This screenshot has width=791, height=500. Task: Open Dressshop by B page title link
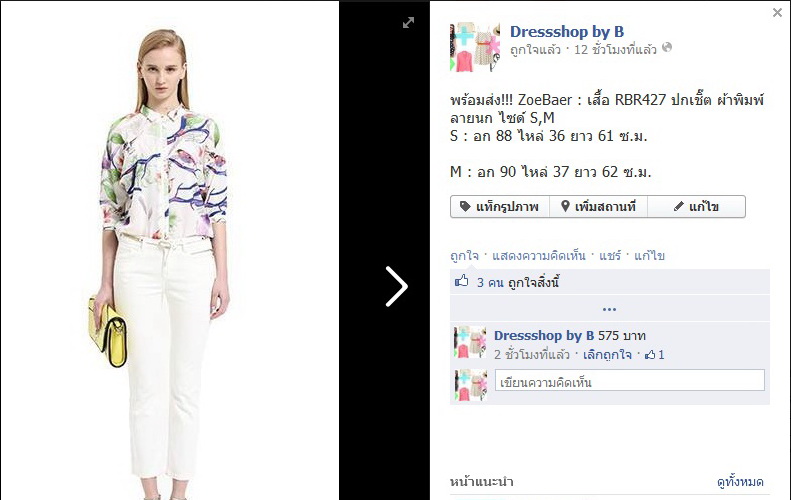[x=567, y=32]
